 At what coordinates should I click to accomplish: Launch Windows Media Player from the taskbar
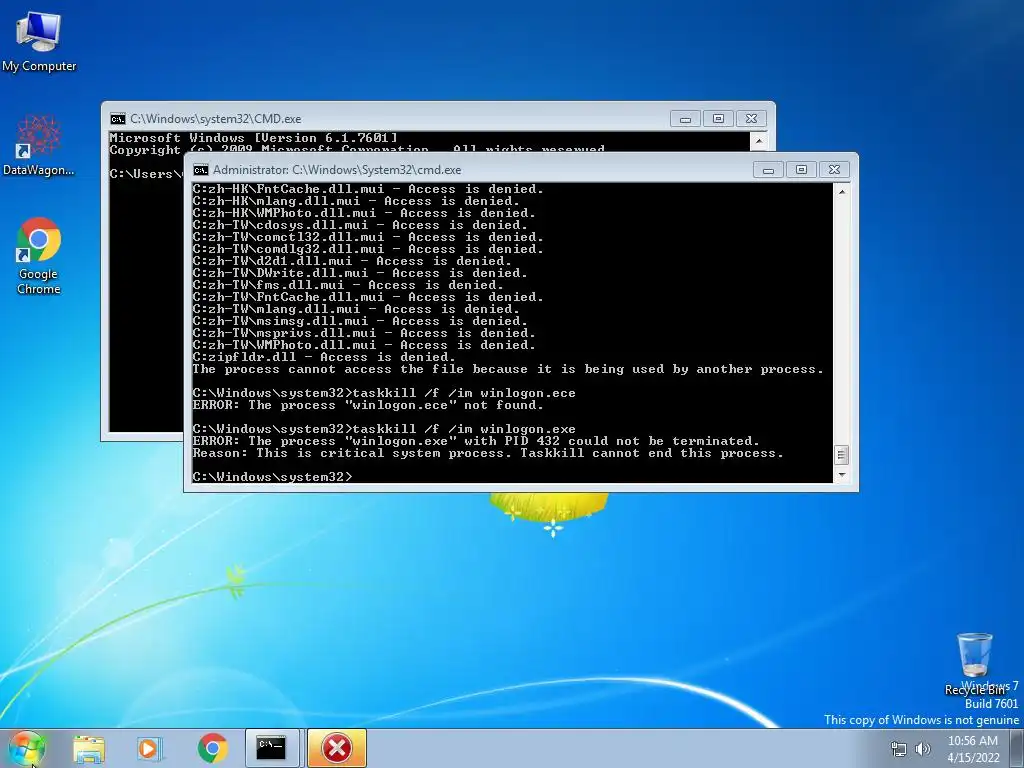point(150,749)
